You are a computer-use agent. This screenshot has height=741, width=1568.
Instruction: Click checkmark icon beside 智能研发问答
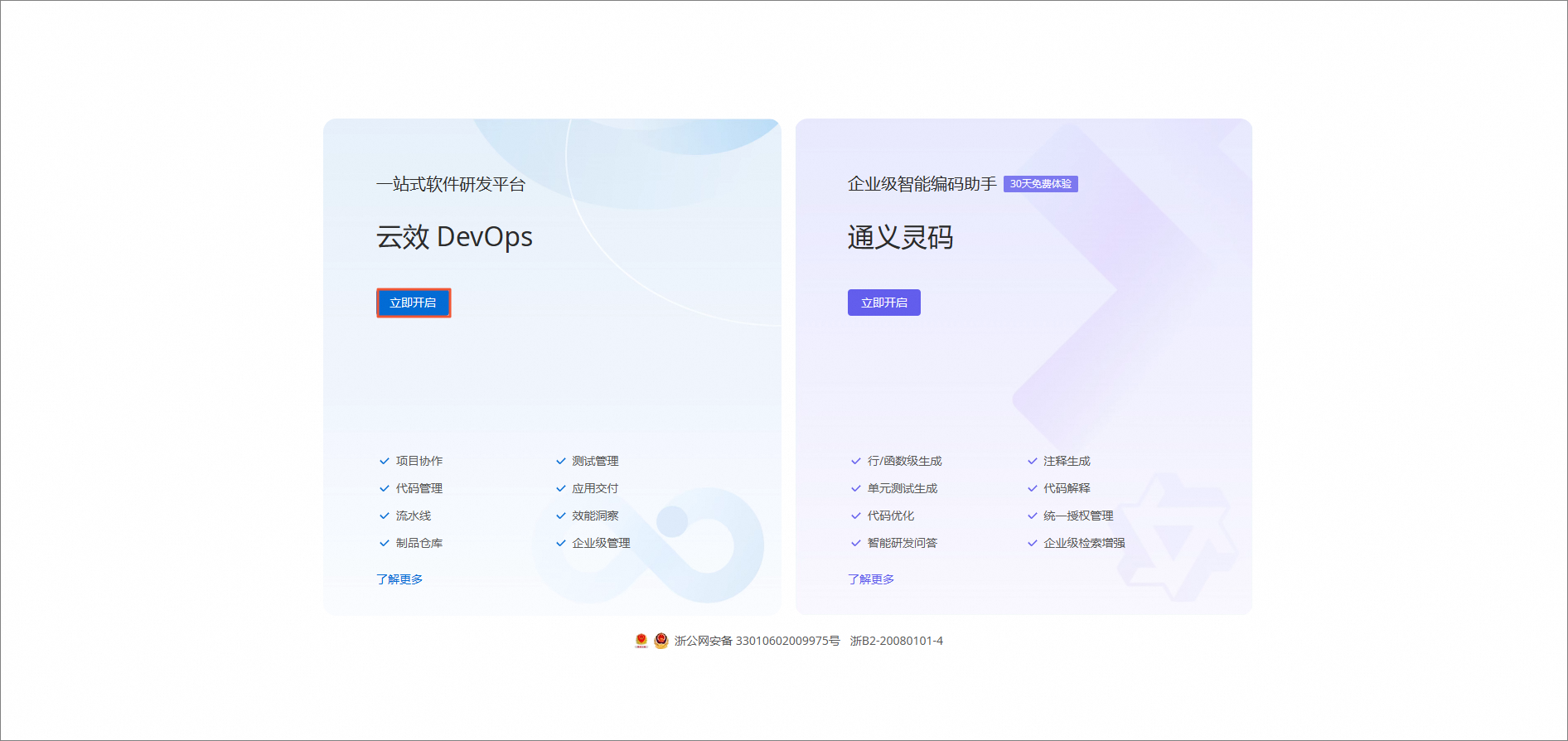tap(856, 543)
